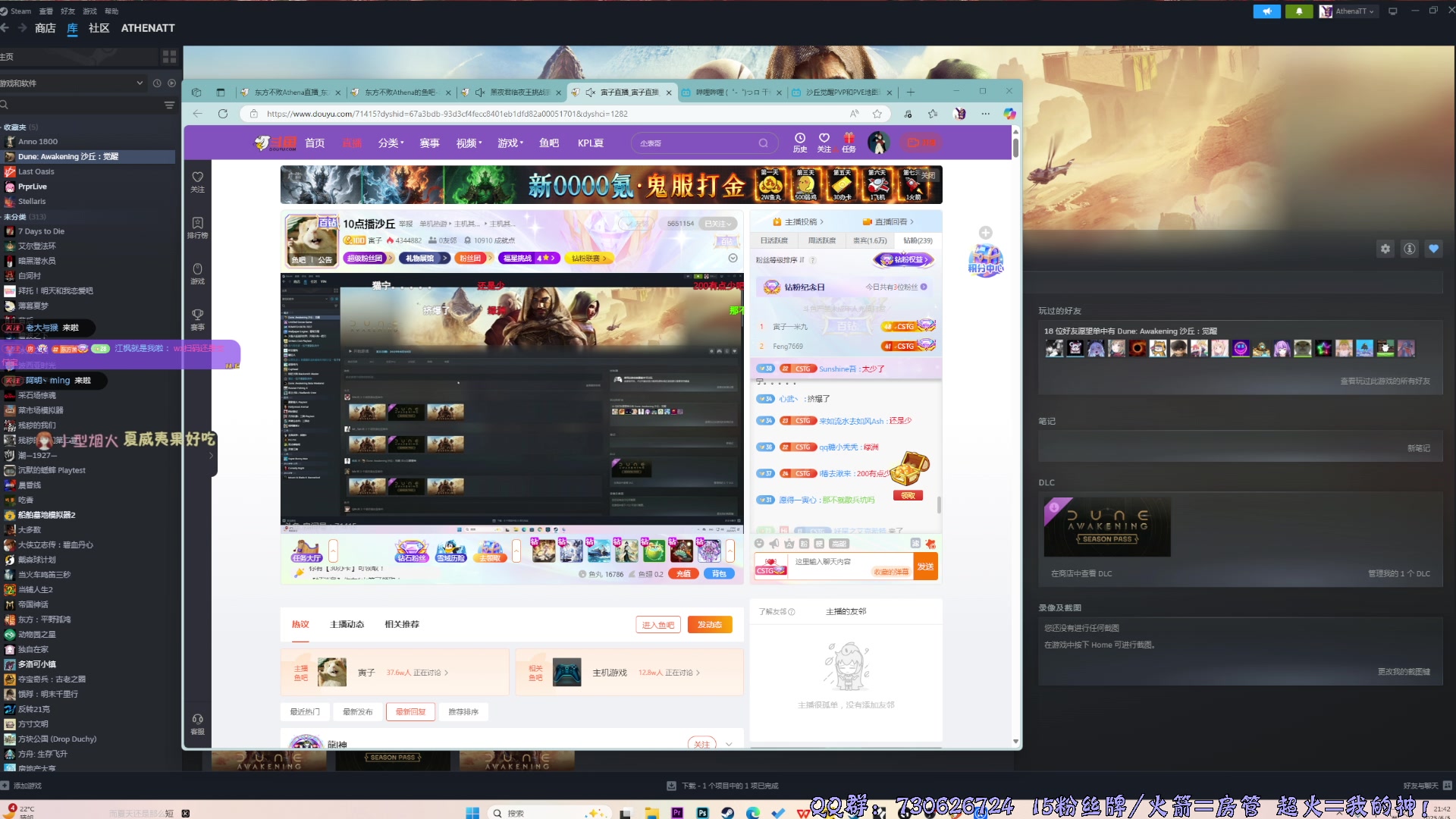Viewport: 1456px width, 819px height.
Task: Open 钻石粉丝 icon below the video
Action: point(411,551)
